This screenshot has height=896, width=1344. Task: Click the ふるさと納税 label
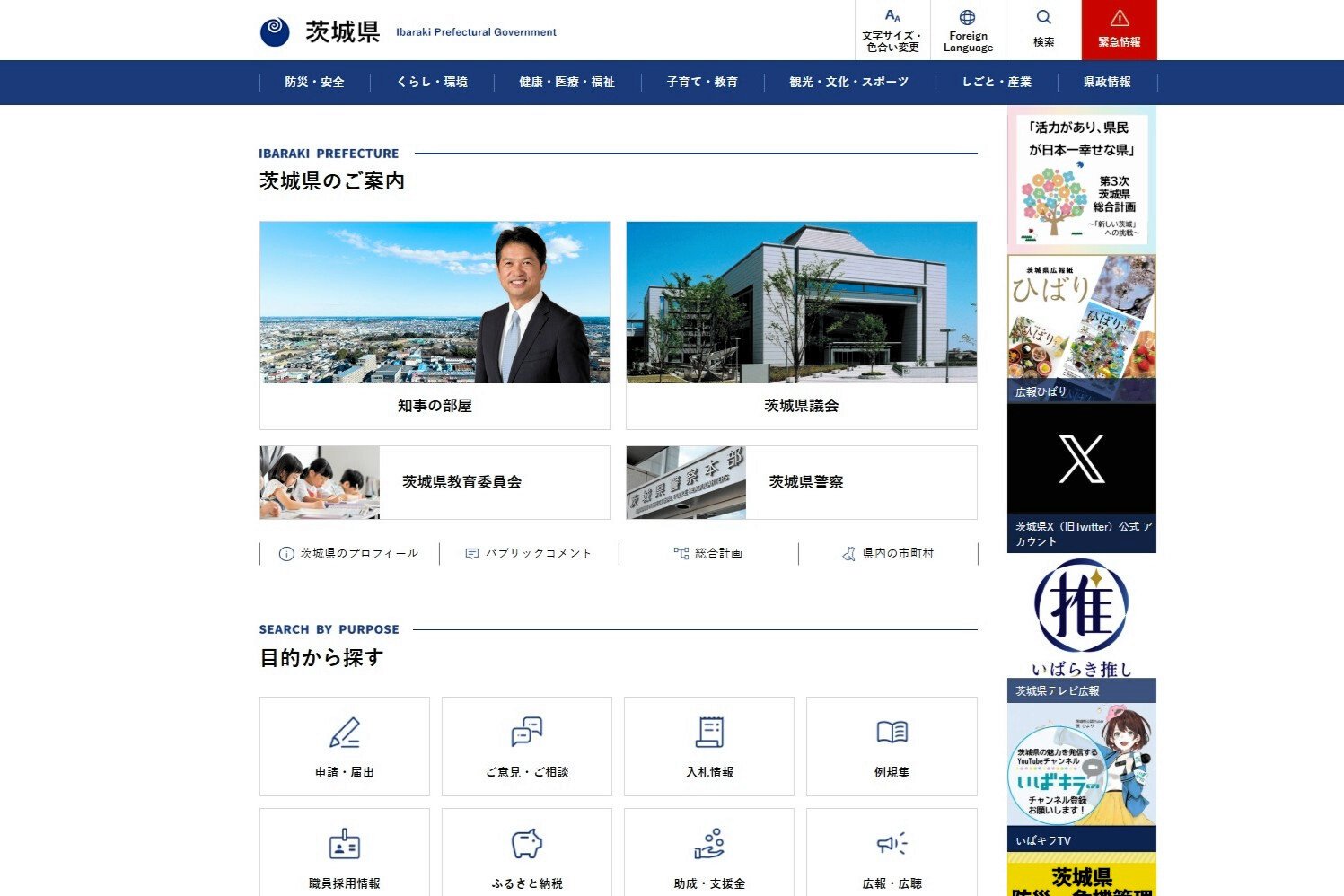[x=527, y=883]
